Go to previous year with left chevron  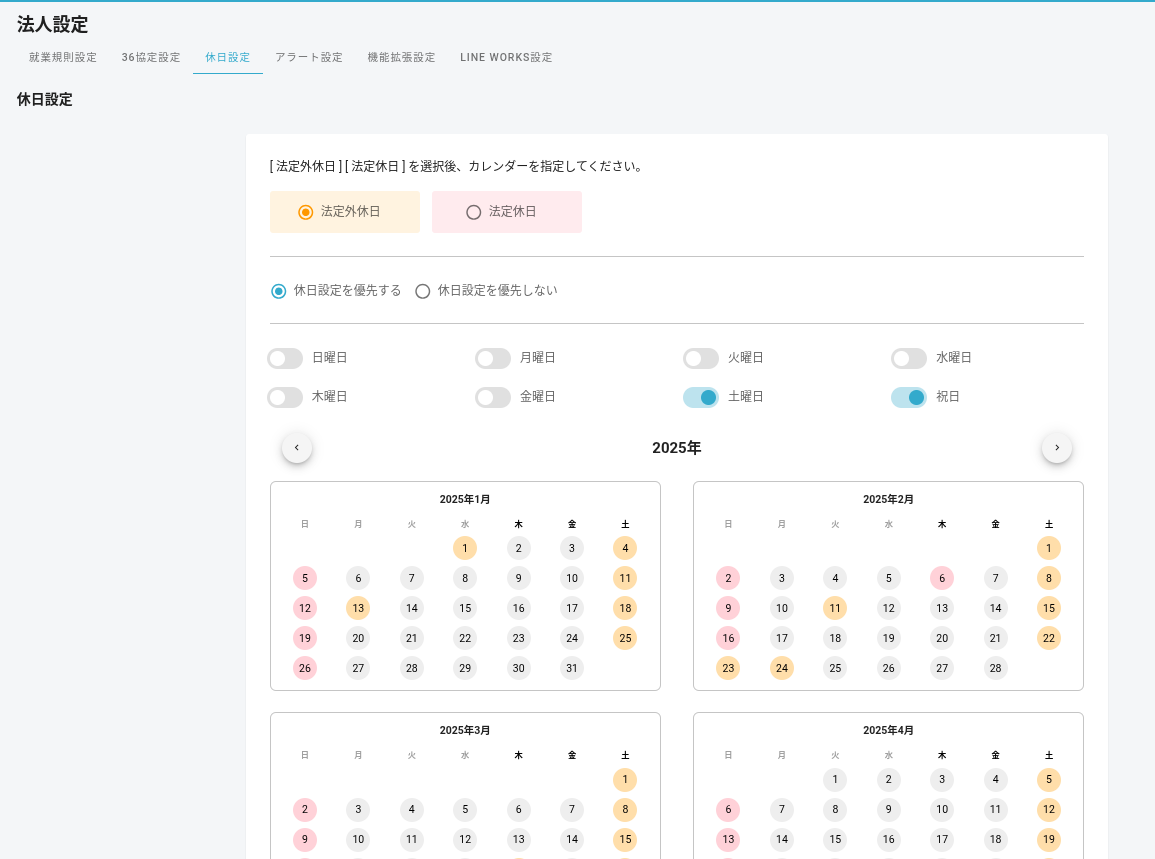(297, 448)
